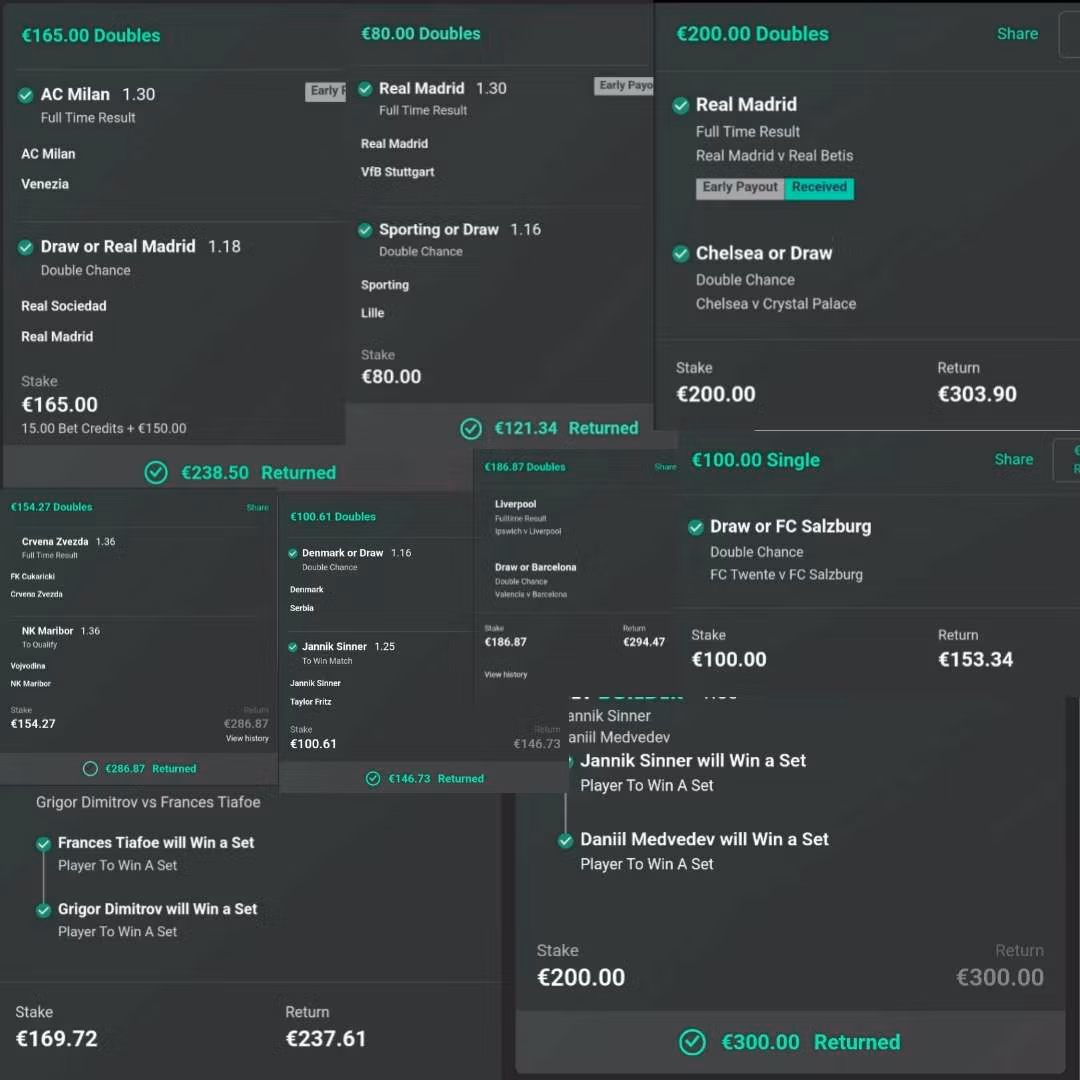Click the €153.34 return amount
Screen dimensions: 1080x1080
(975, 660)
